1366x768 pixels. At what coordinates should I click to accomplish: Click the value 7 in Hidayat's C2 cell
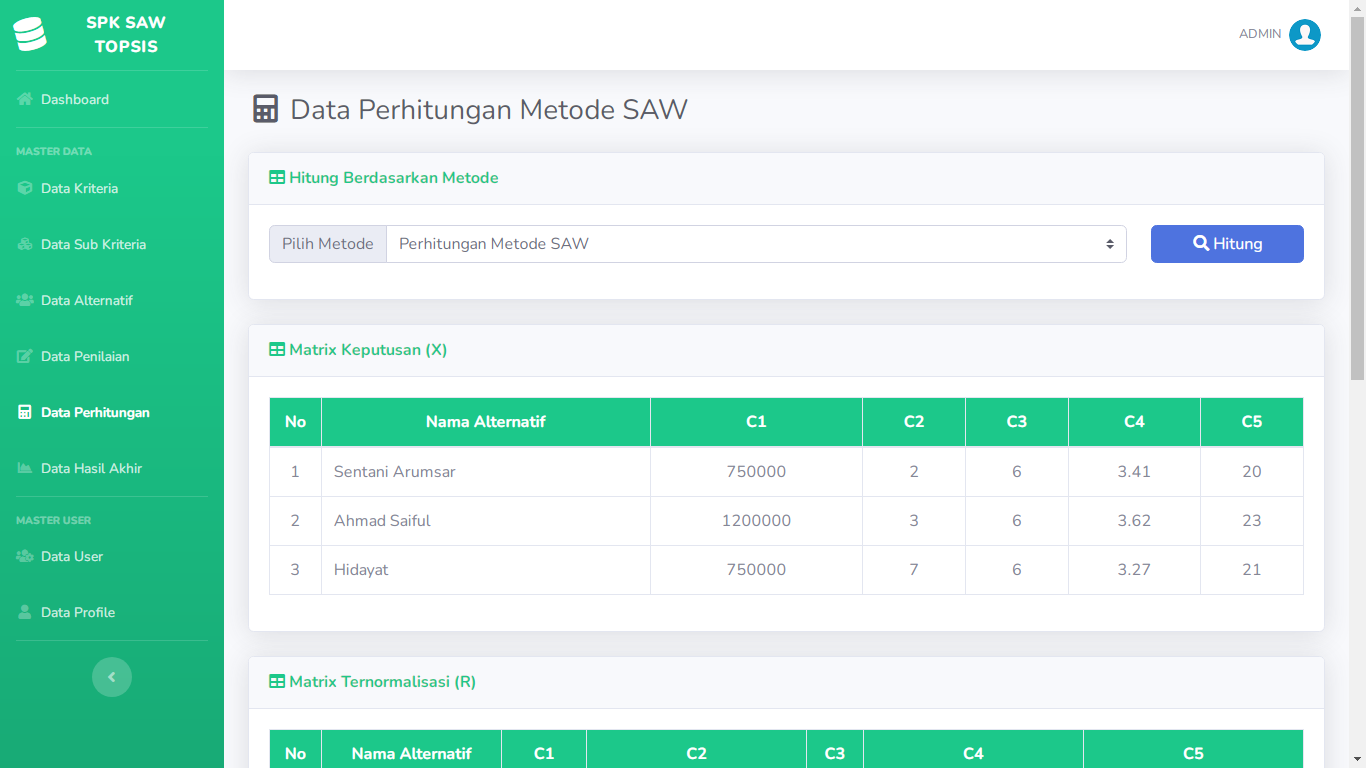tap(914, 569)
